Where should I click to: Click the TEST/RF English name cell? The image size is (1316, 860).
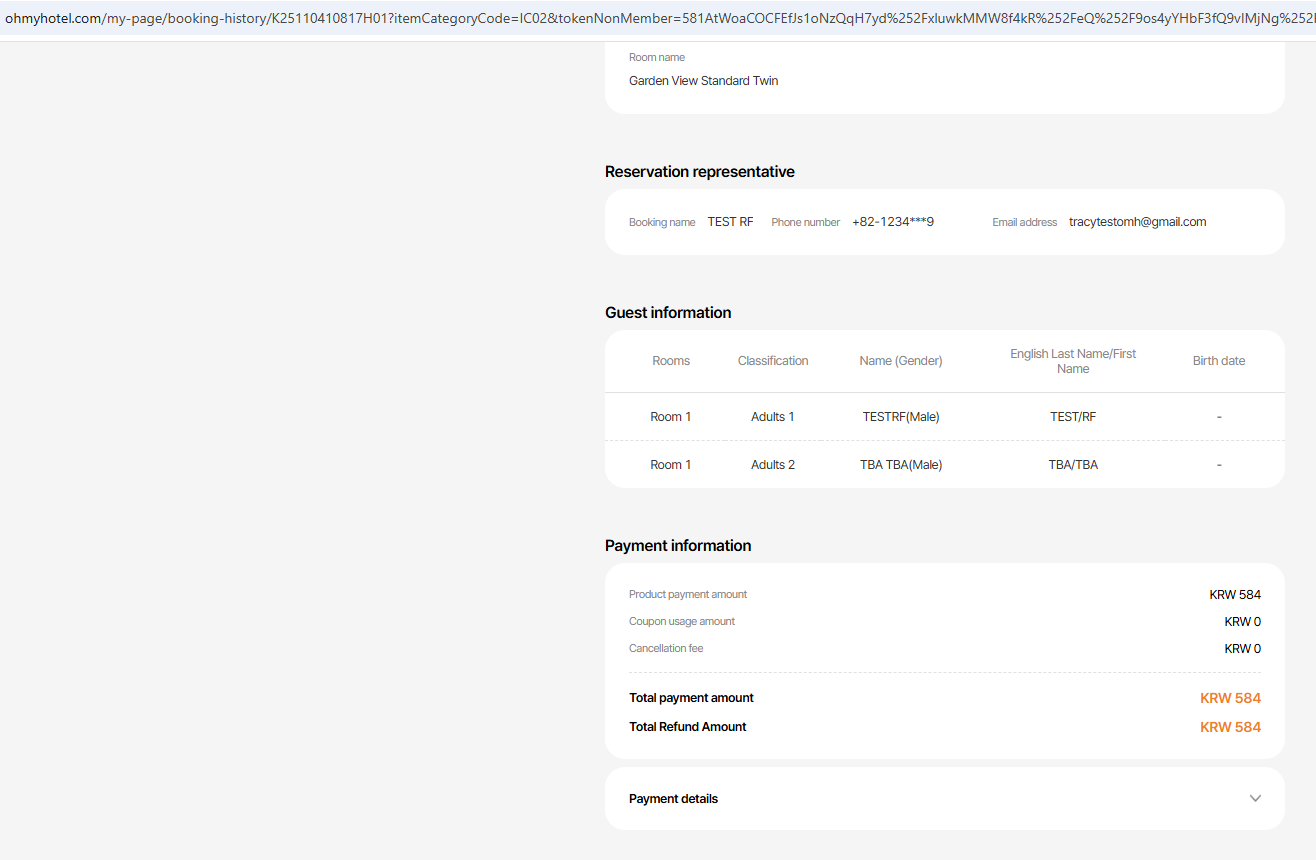point(1073,417)
